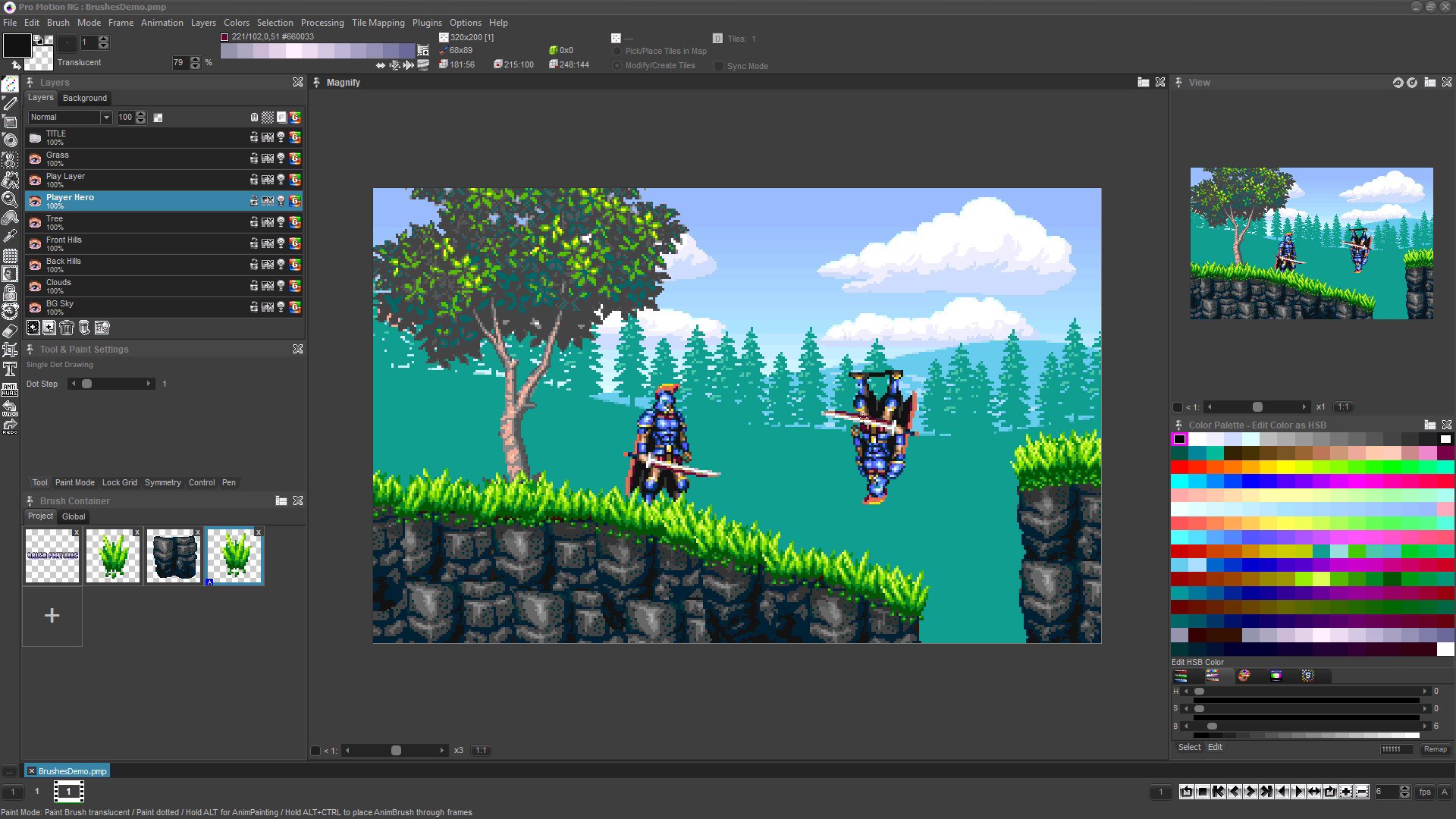
Task: Click the Symmetry settings button
Action: tap(162, 482)
